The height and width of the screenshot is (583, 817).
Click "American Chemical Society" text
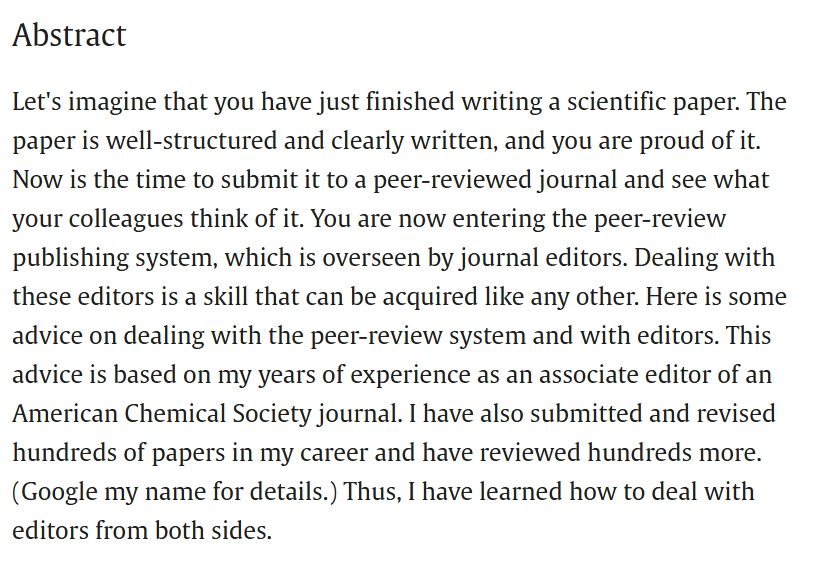[153, 414]
